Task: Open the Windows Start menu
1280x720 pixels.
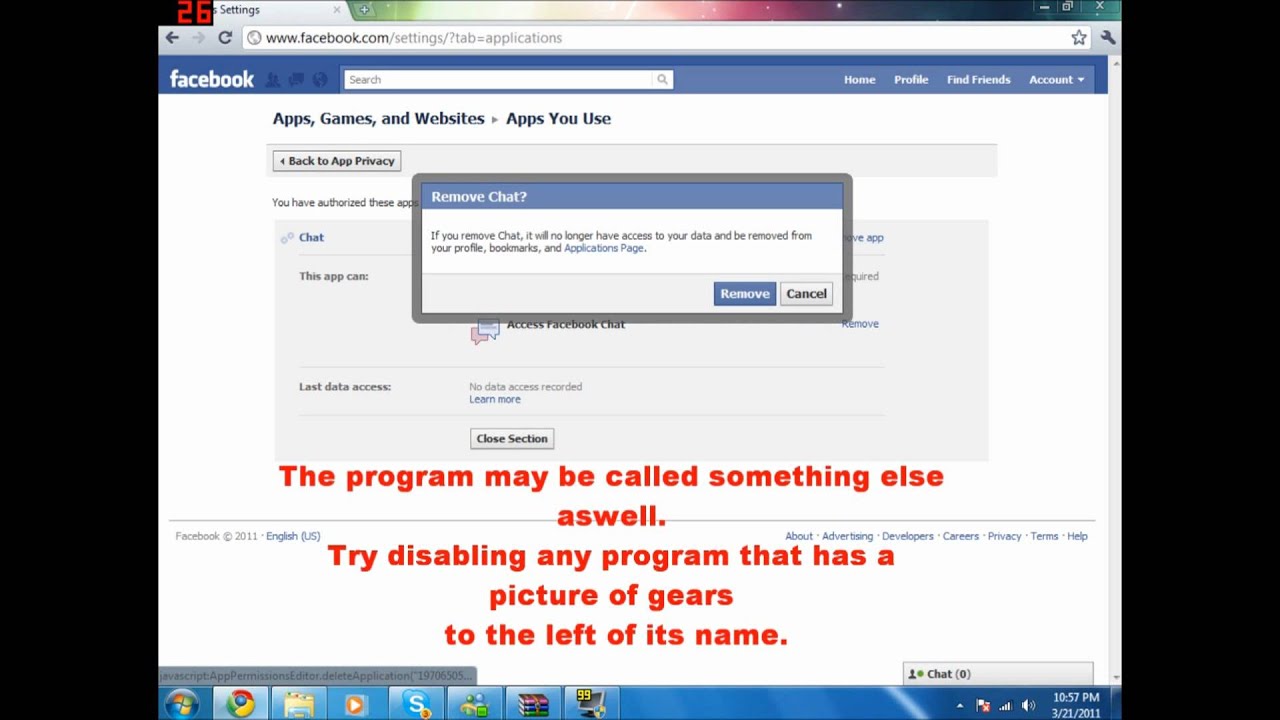Action: [181, 704]
